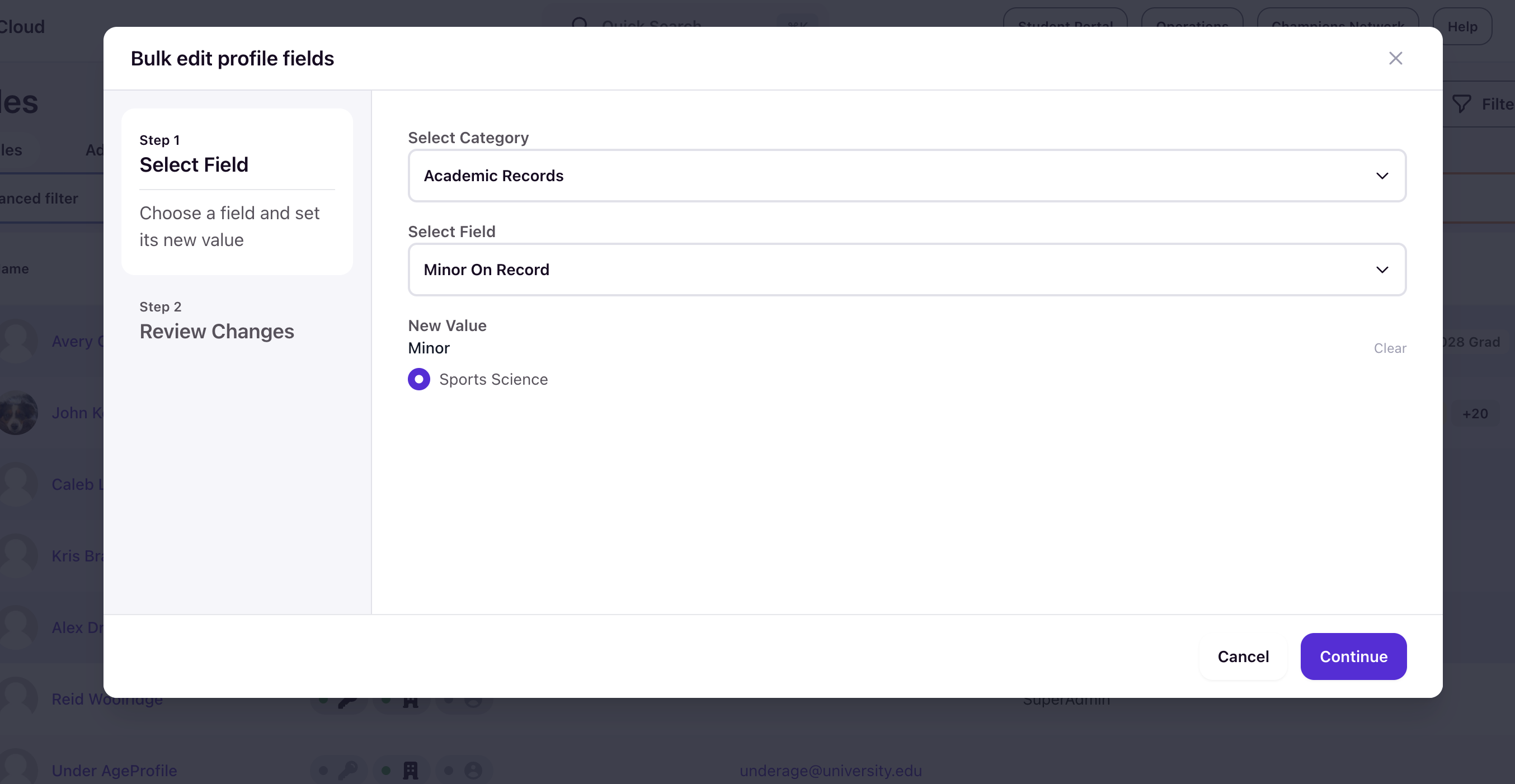Click the Under AgeProfile building icon
This screenshot has width=1515, height=784.
pos(411,769)
